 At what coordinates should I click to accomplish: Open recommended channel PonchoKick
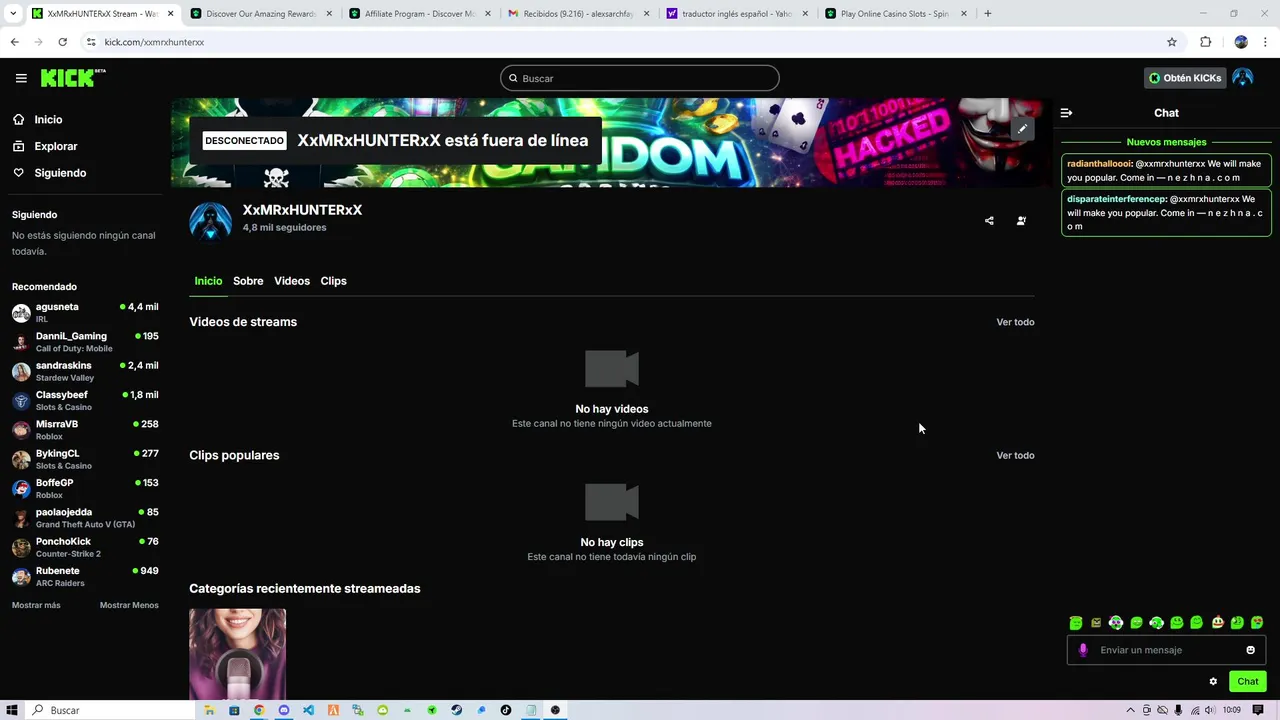tap(85, 546)
